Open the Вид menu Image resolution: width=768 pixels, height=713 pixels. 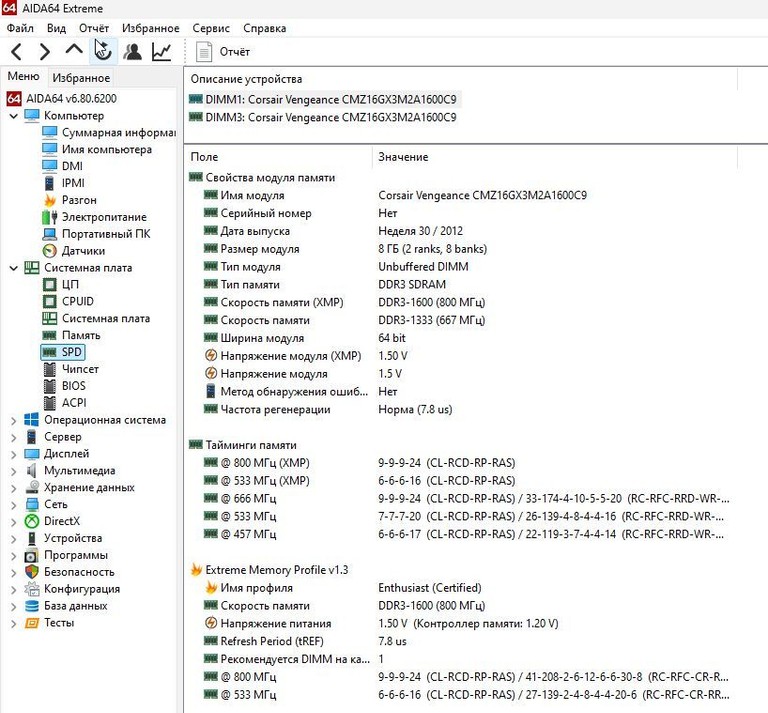tap(56, 28)
